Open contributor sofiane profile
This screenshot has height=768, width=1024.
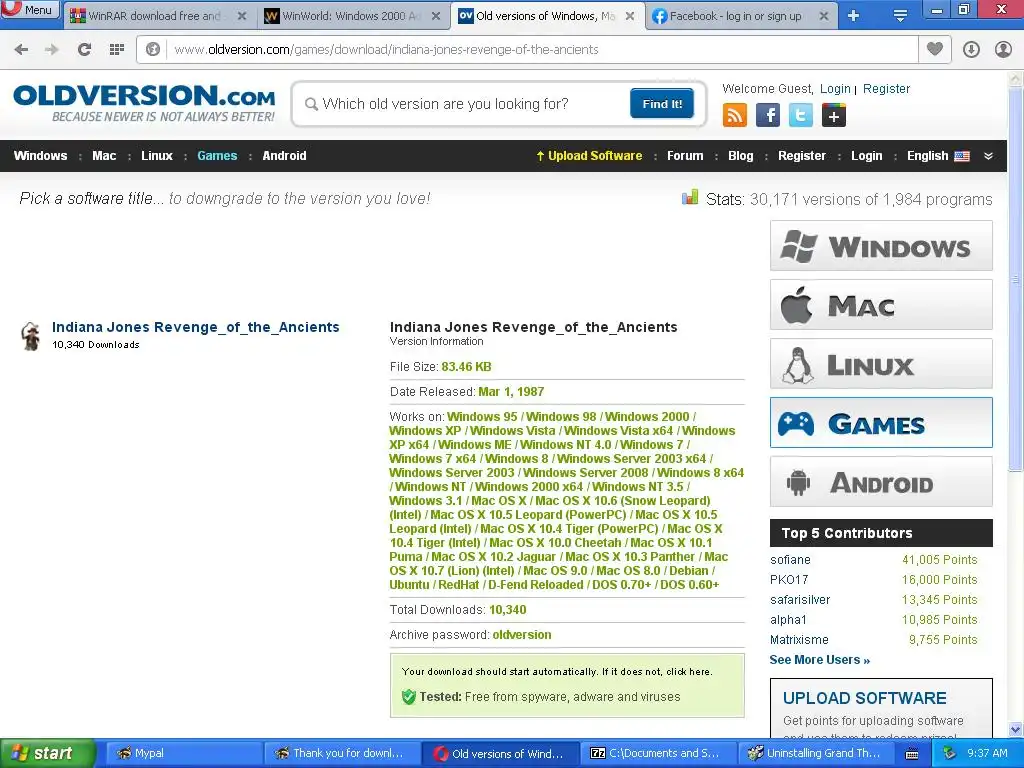coord(790,560)
